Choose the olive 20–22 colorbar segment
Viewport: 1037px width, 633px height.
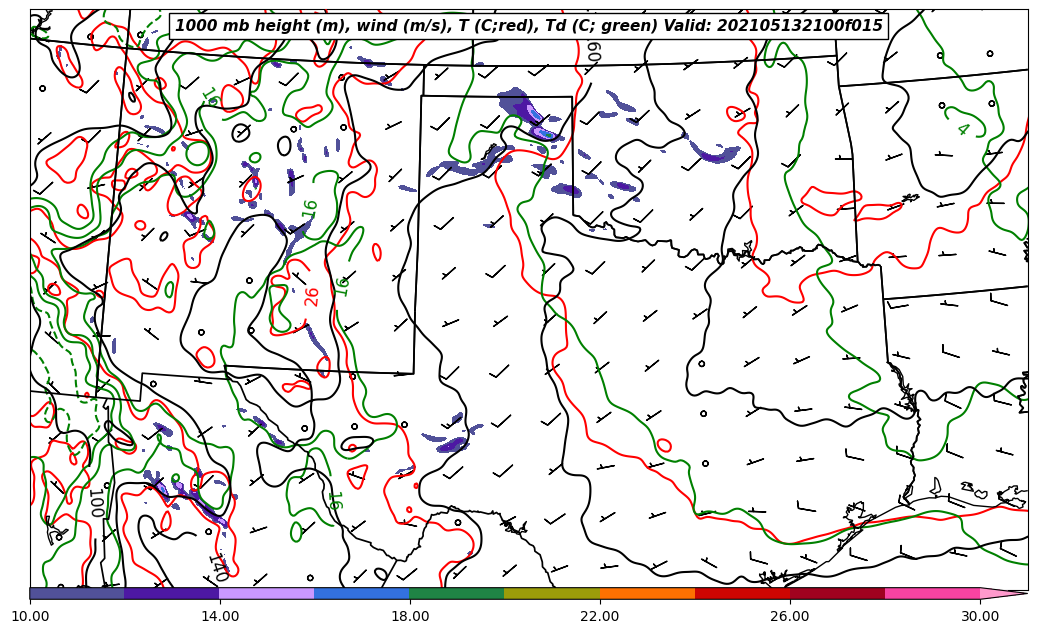552,593
